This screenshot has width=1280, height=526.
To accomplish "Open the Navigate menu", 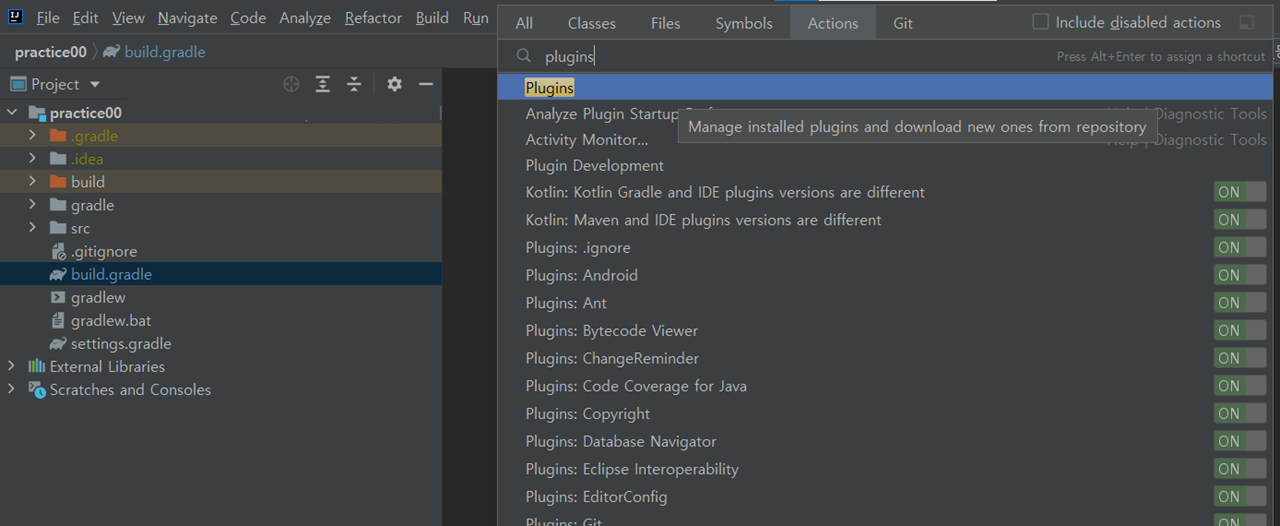I will pos(187,18).
